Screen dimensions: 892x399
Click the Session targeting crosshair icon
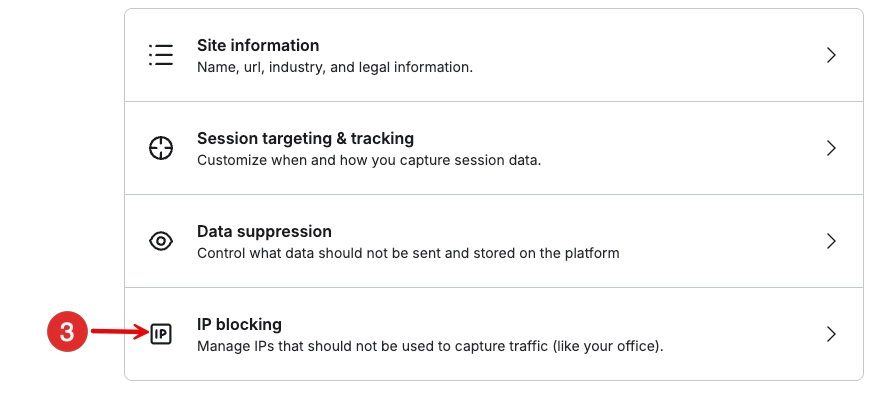coord(161,148)
